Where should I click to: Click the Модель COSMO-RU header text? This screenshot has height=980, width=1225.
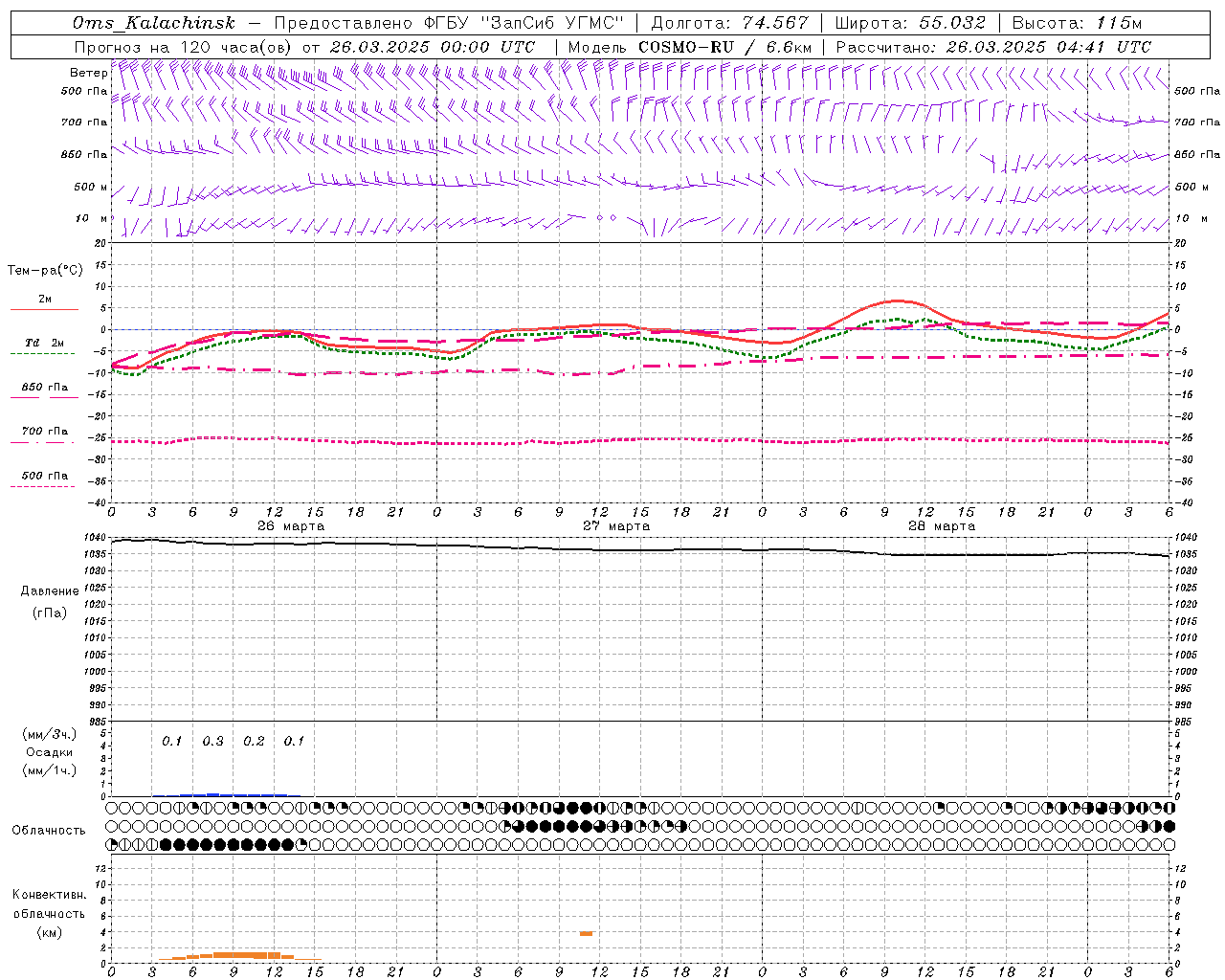point(689,47)
